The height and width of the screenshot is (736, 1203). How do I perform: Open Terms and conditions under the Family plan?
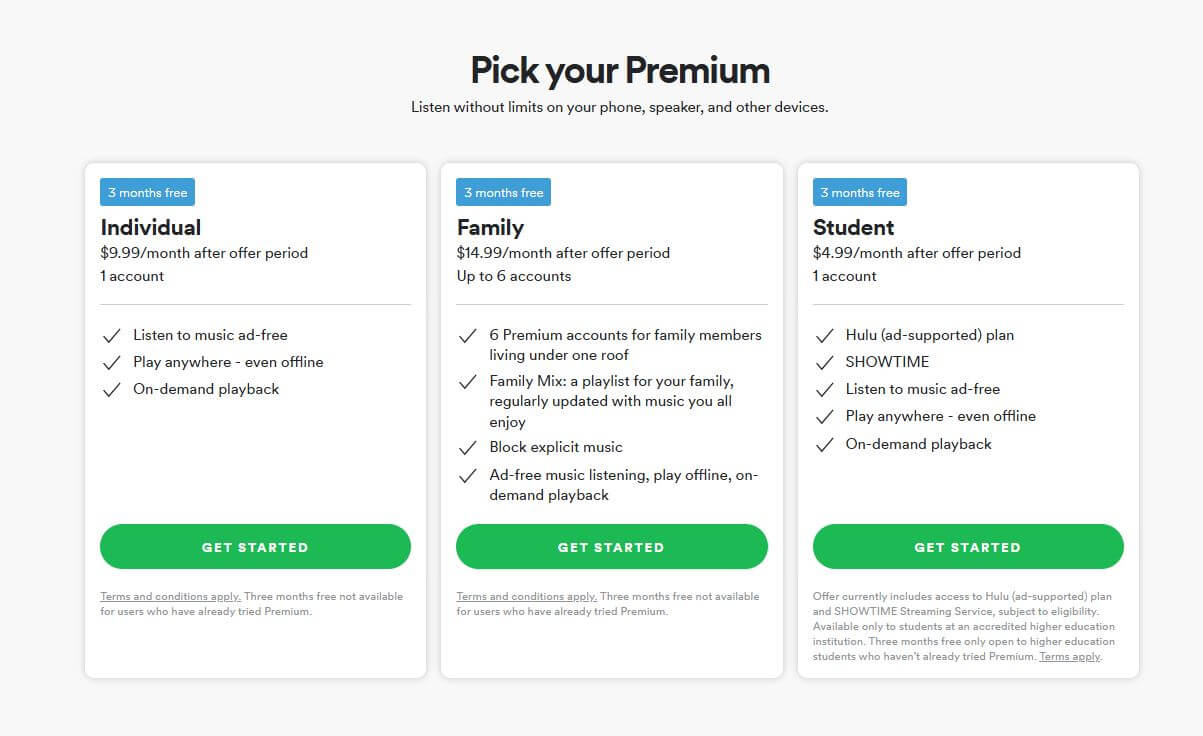[x=526, y=595]
